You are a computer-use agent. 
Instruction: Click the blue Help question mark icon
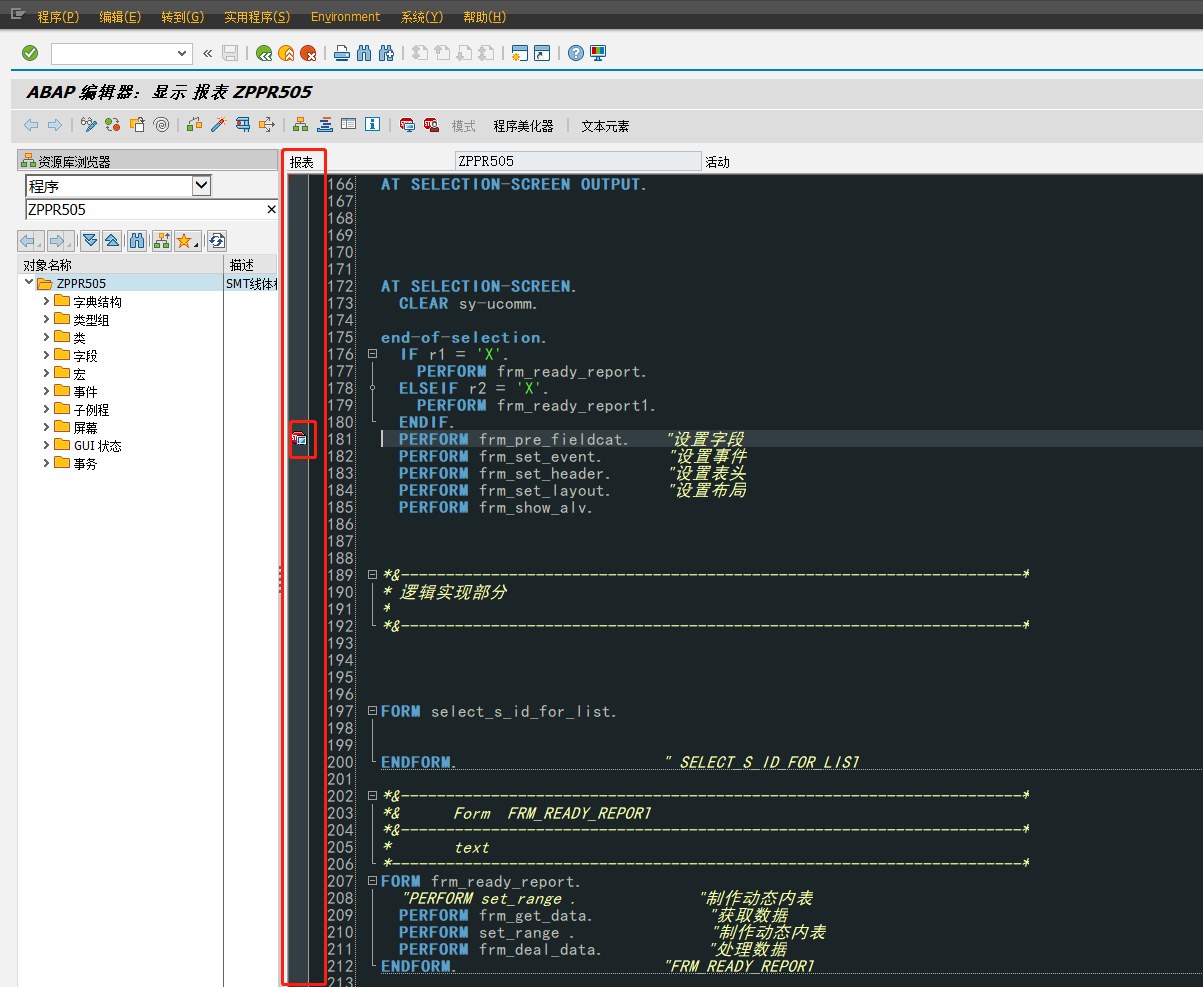[575, 53]
